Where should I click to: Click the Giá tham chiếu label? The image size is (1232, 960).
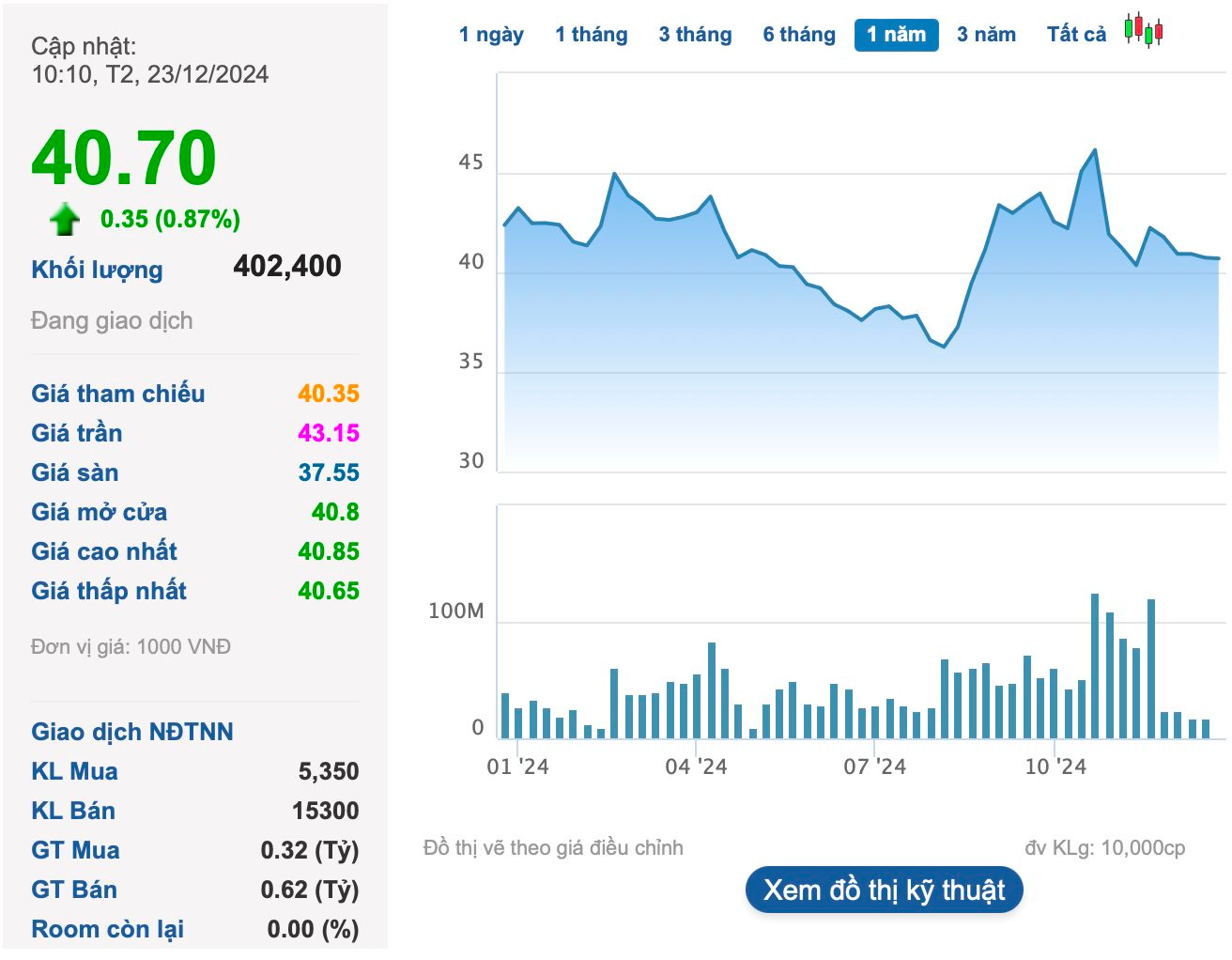point(118,394)
